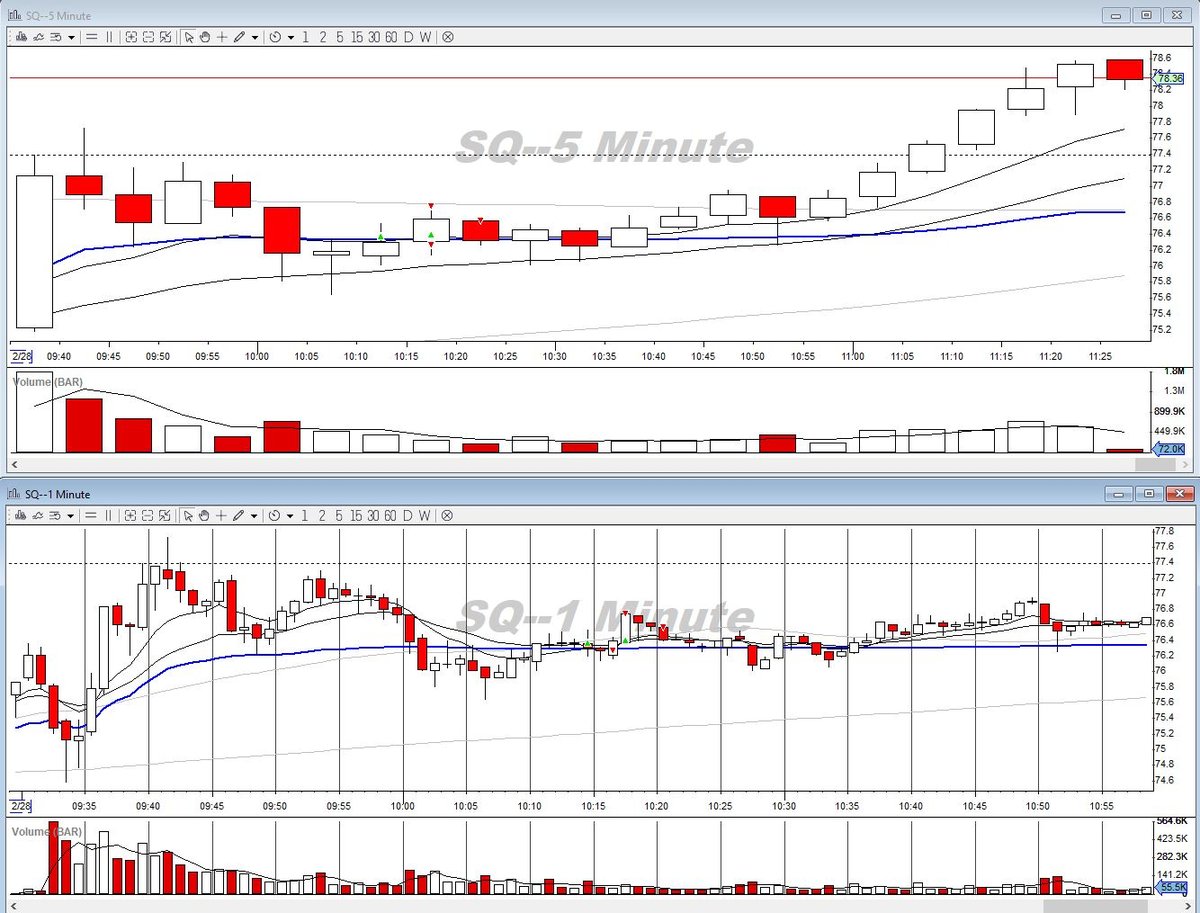Toggle the arrow pointer tool in SQ--5 Minute toolbar
Screen dimensions: 1200x913
tap(189, 37)
